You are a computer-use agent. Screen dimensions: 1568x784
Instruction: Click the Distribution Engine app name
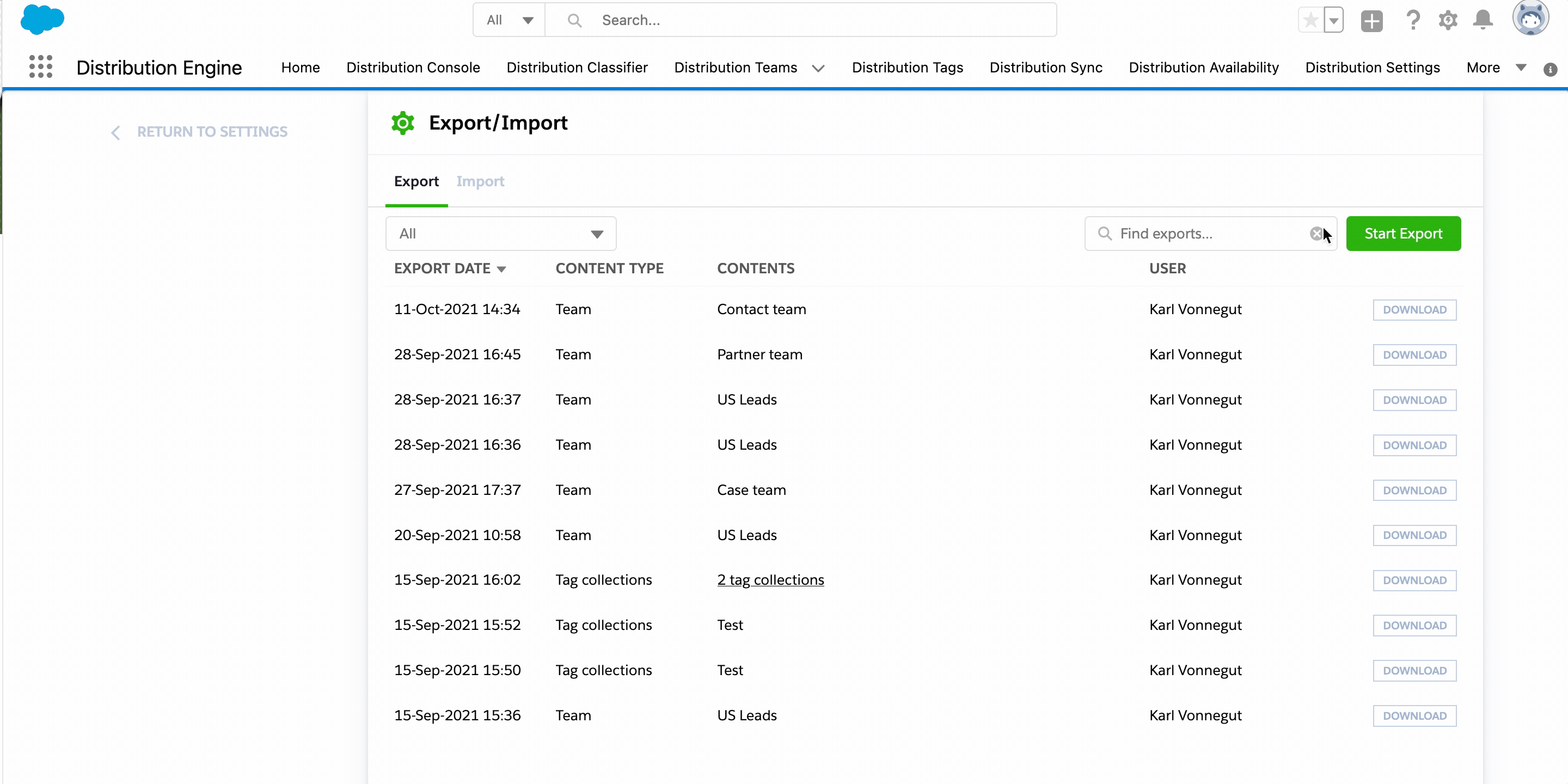click(159, 68)
